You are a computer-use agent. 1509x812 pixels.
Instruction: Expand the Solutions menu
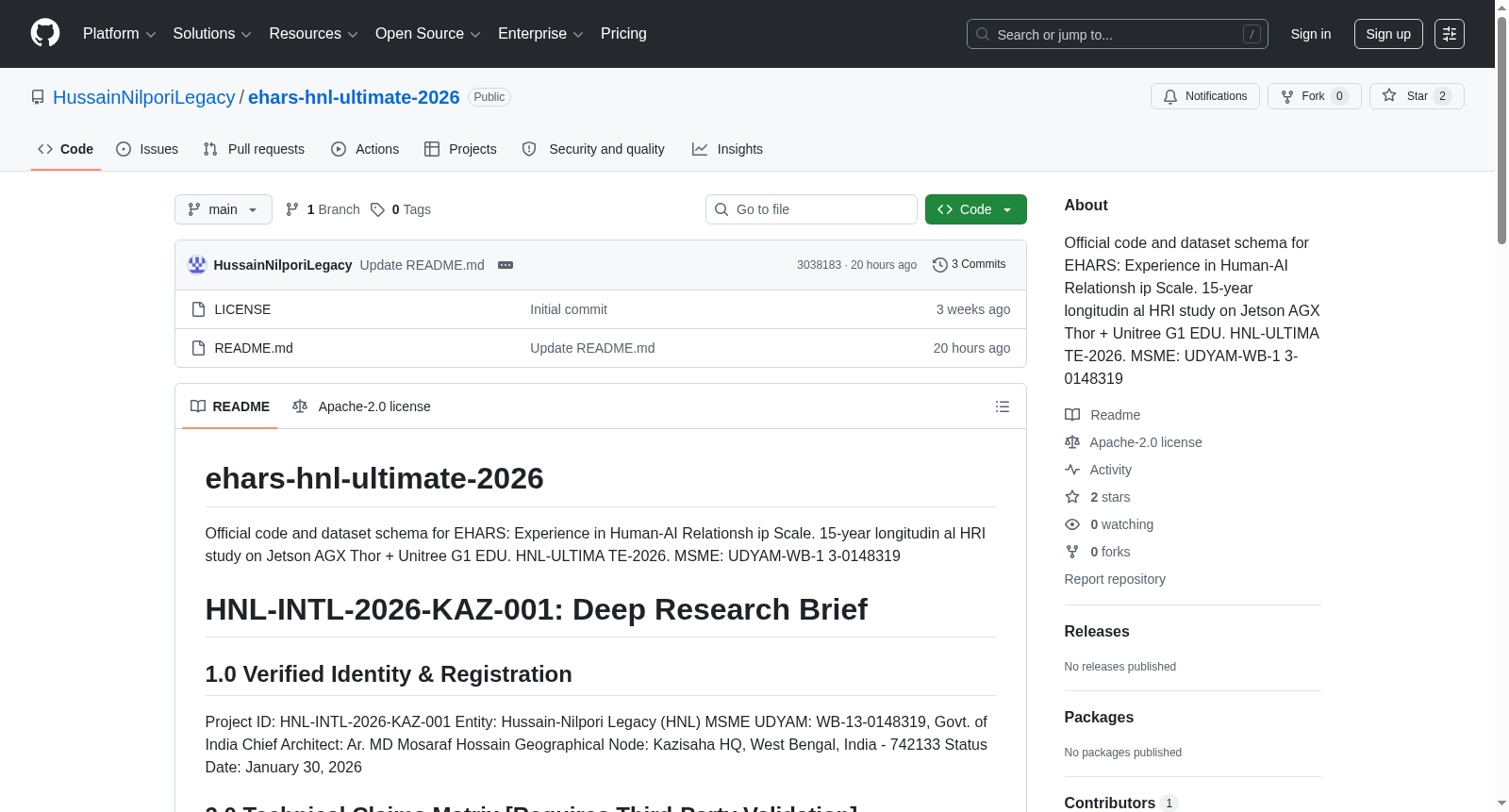tap(212, 34)
